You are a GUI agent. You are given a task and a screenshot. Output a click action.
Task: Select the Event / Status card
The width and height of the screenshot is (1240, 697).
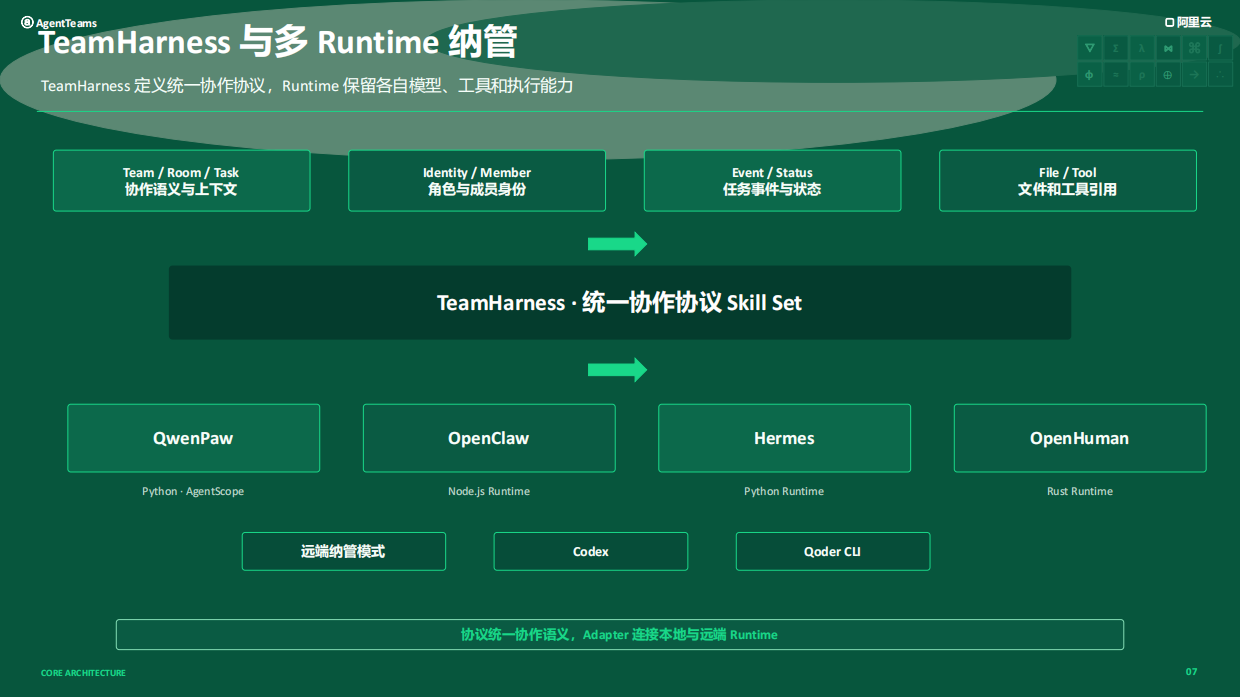772,181
